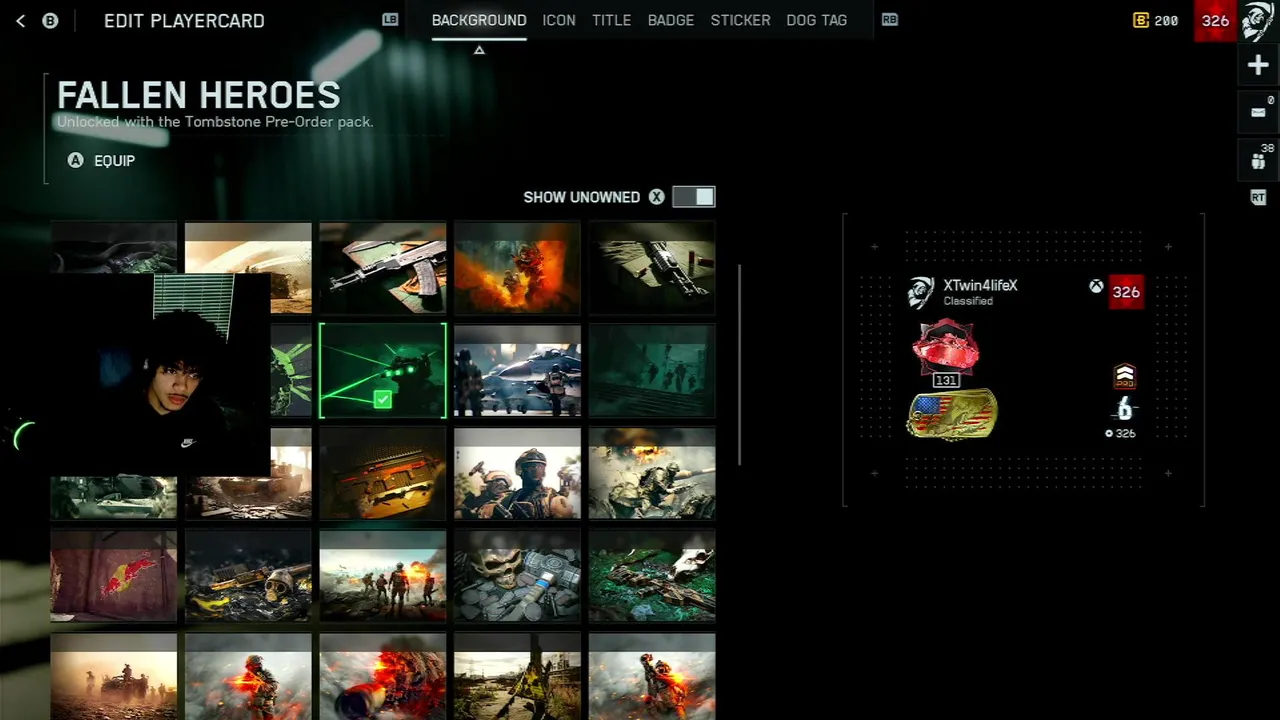Select the overgrown road with yellow sign background
The image size is (1280, 720).
(517, 677)
